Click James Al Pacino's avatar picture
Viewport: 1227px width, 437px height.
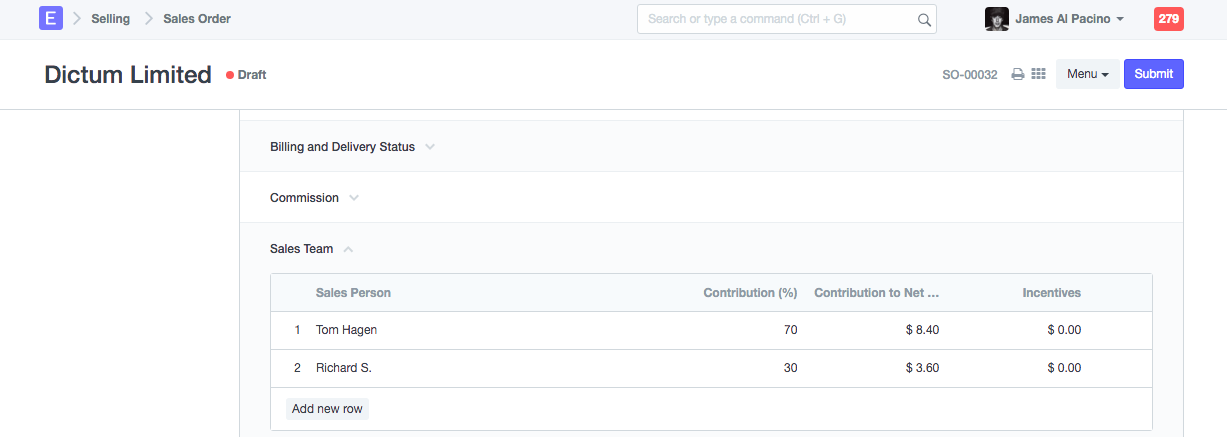pyautogui.click(x=996, y=19)
